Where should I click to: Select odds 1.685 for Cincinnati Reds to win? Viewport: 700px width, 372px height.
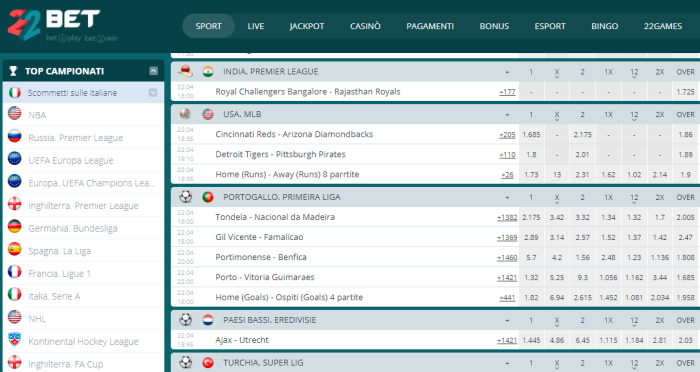(x=531, y=134)
